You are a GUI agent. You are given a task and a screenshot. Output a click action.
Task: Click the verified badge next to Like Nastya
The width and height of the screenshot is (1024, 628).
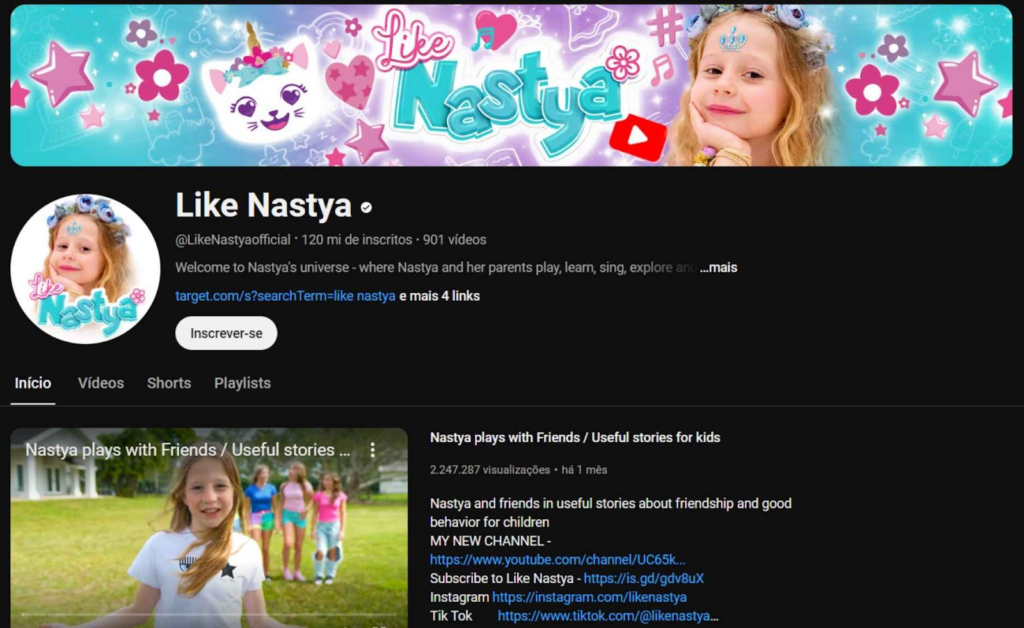pyautogui.click(x=366, y=207)
